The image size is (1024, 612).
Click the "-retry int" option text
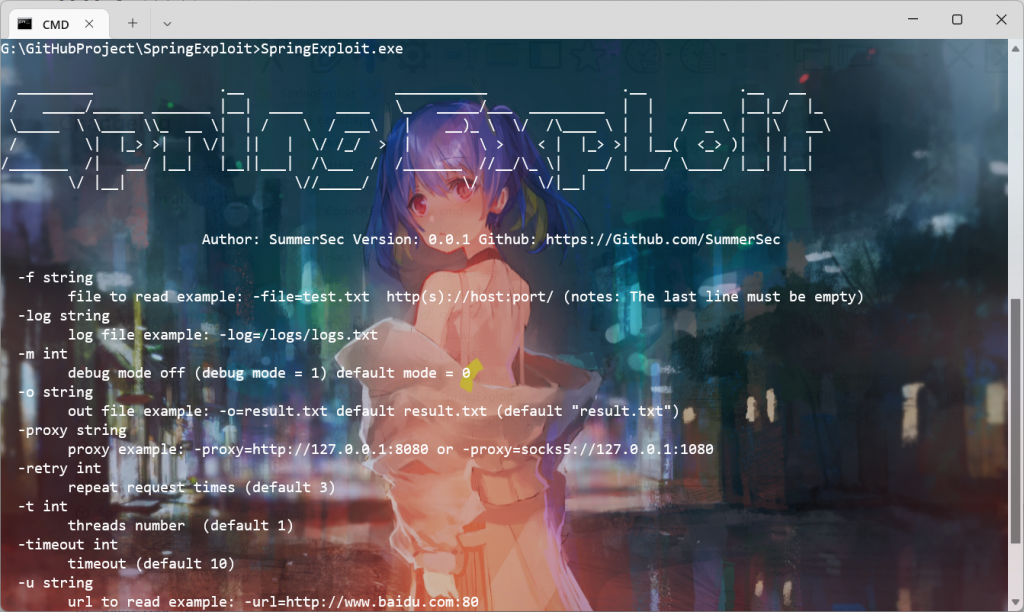coord(60,468)
